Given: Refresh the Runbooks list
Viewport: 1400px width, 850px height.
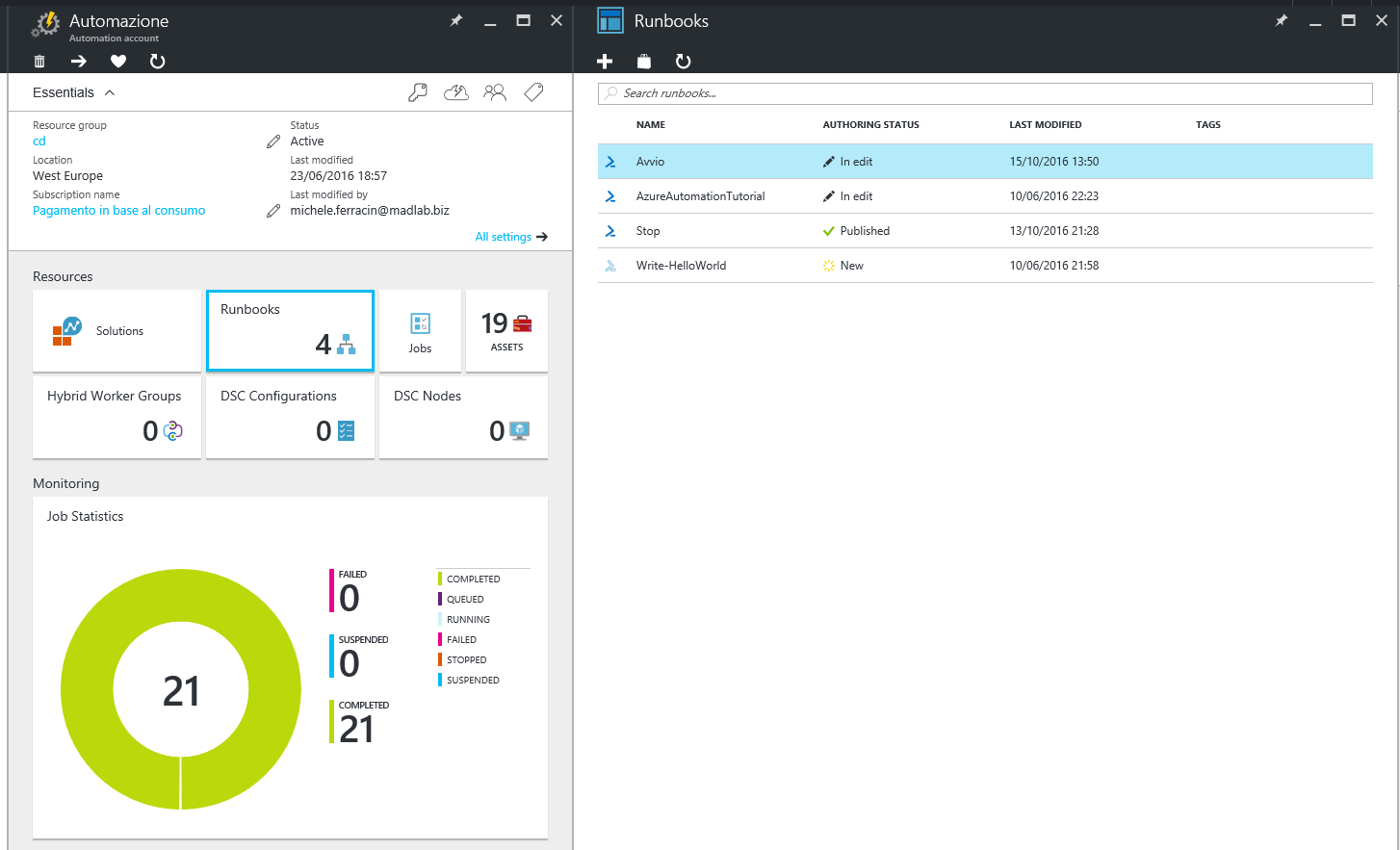Looking at the screenshot, I should (x=683, y=62).
